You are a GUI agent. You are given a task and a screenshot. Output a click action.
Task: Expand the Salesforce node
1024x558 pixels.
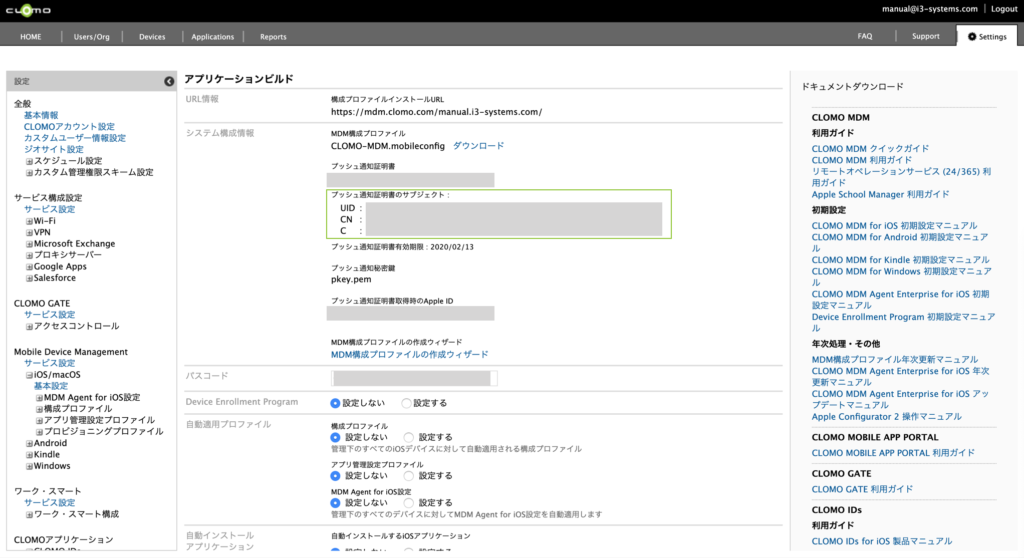coord(29,278)
